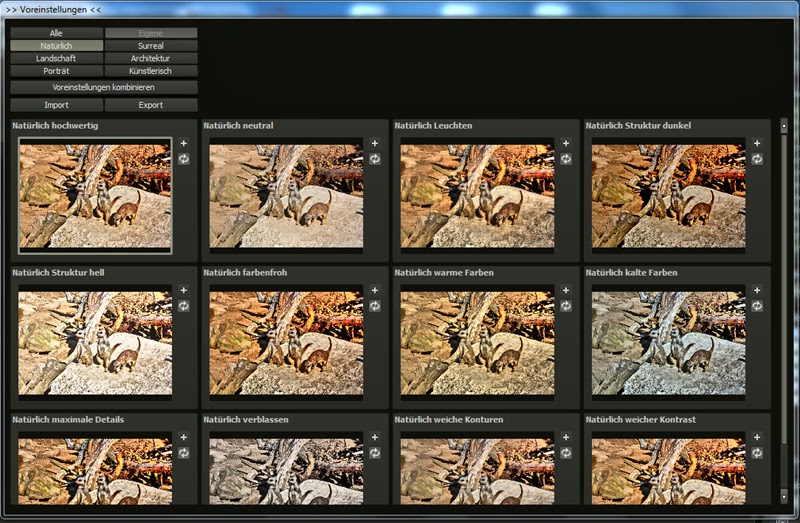Click the Export button
800x523 pixels.
click(151, 105)
